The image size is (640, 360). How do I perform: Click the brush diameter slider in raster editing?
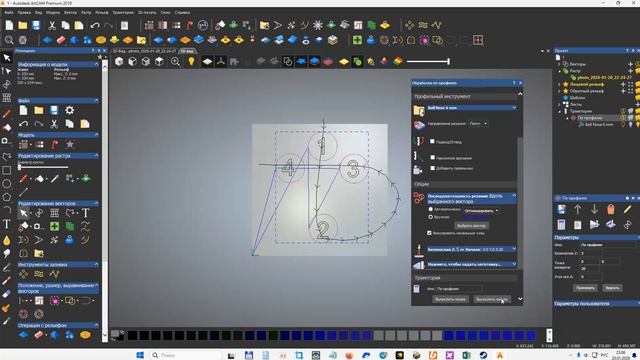(43, 167)
